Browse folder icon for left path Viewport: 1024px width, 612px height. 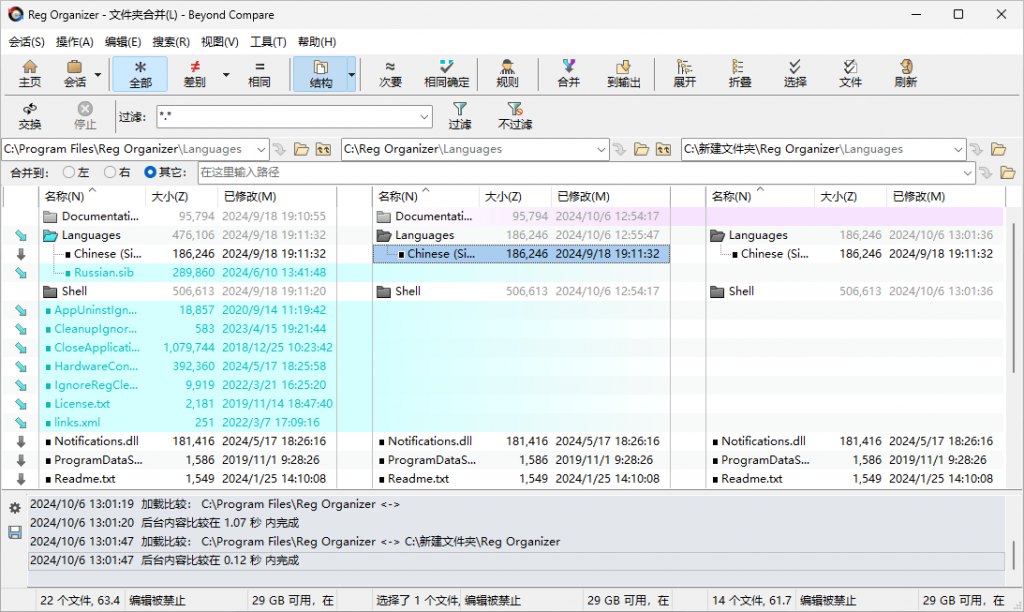pyautogui.click(x=301, y=150)
